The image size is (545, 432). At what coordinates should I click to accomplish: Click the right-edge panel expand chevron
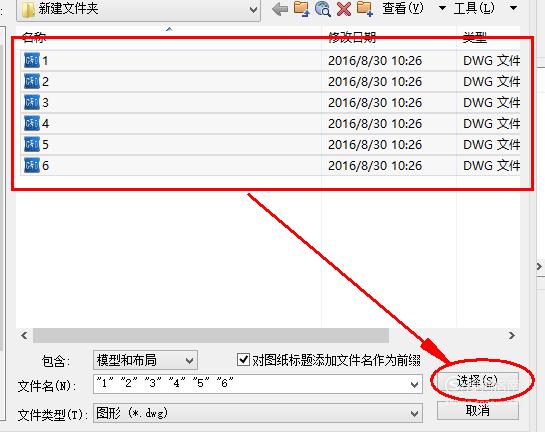tap(540, 267)
